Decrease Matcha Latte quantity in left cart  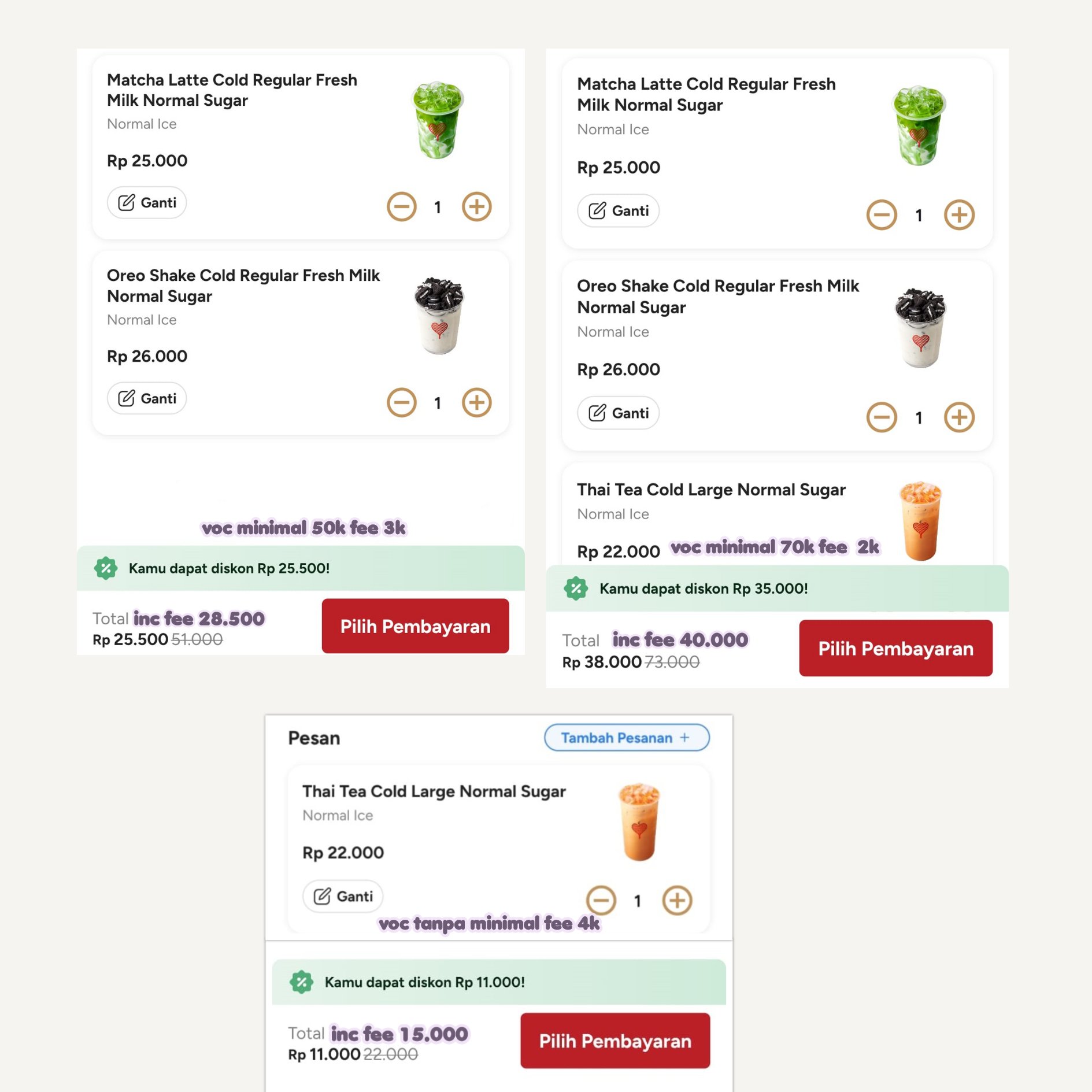(401, 206)
